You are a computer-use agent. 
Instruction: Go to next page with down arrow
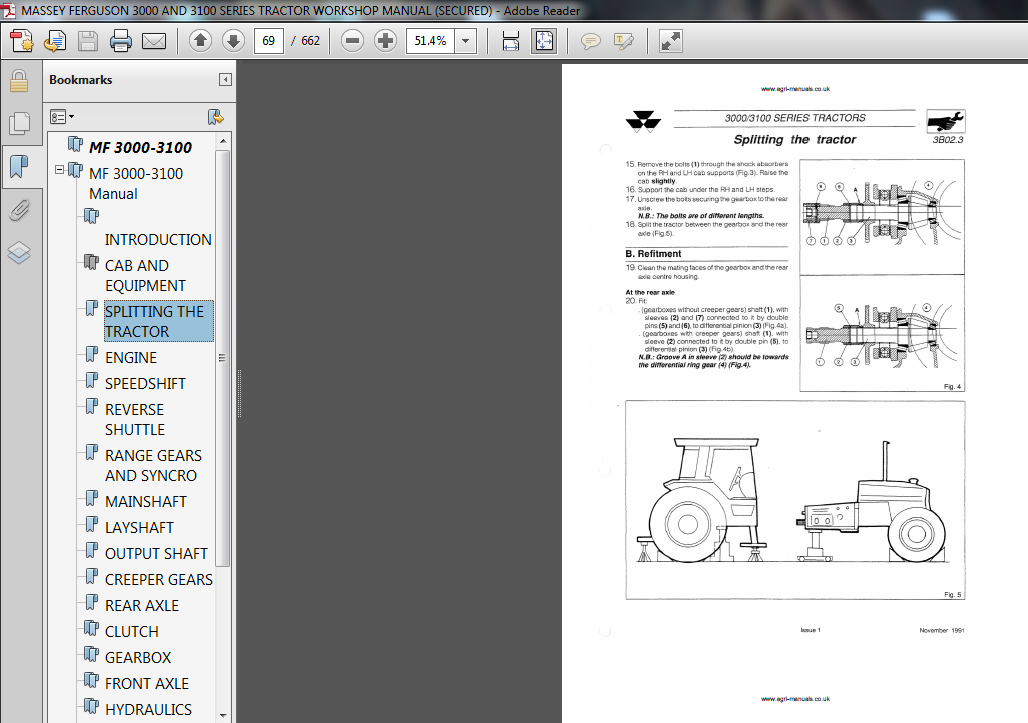tap(233, 41)
